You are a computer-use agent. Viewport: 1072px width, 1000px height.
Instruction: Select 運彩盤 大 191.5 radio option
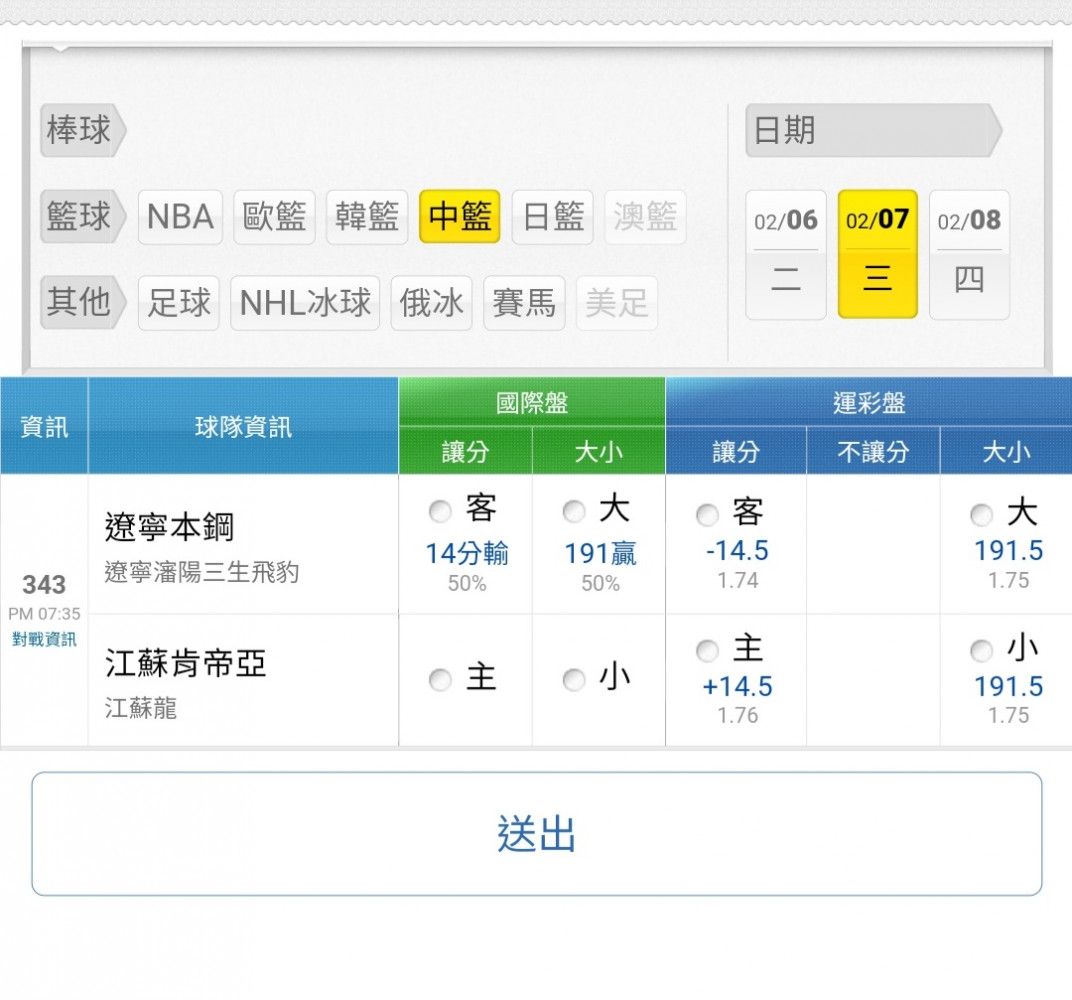981,515
